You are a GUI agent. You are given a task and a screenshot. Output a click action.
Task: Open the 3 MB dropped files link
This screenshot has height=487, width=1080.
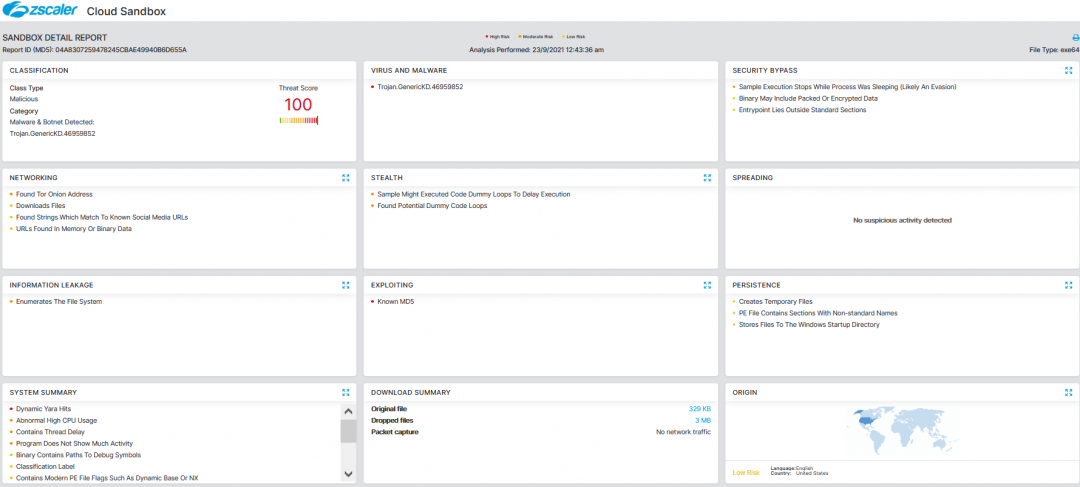[x=702, y=421]
